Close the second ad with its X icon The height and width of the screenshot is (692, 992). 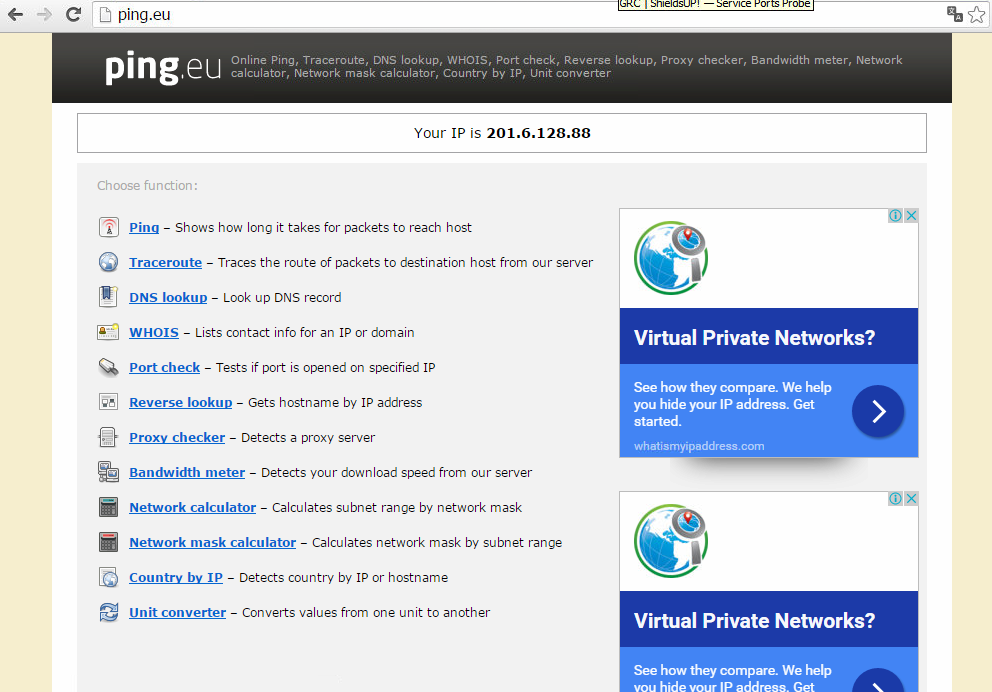point(911,498)
